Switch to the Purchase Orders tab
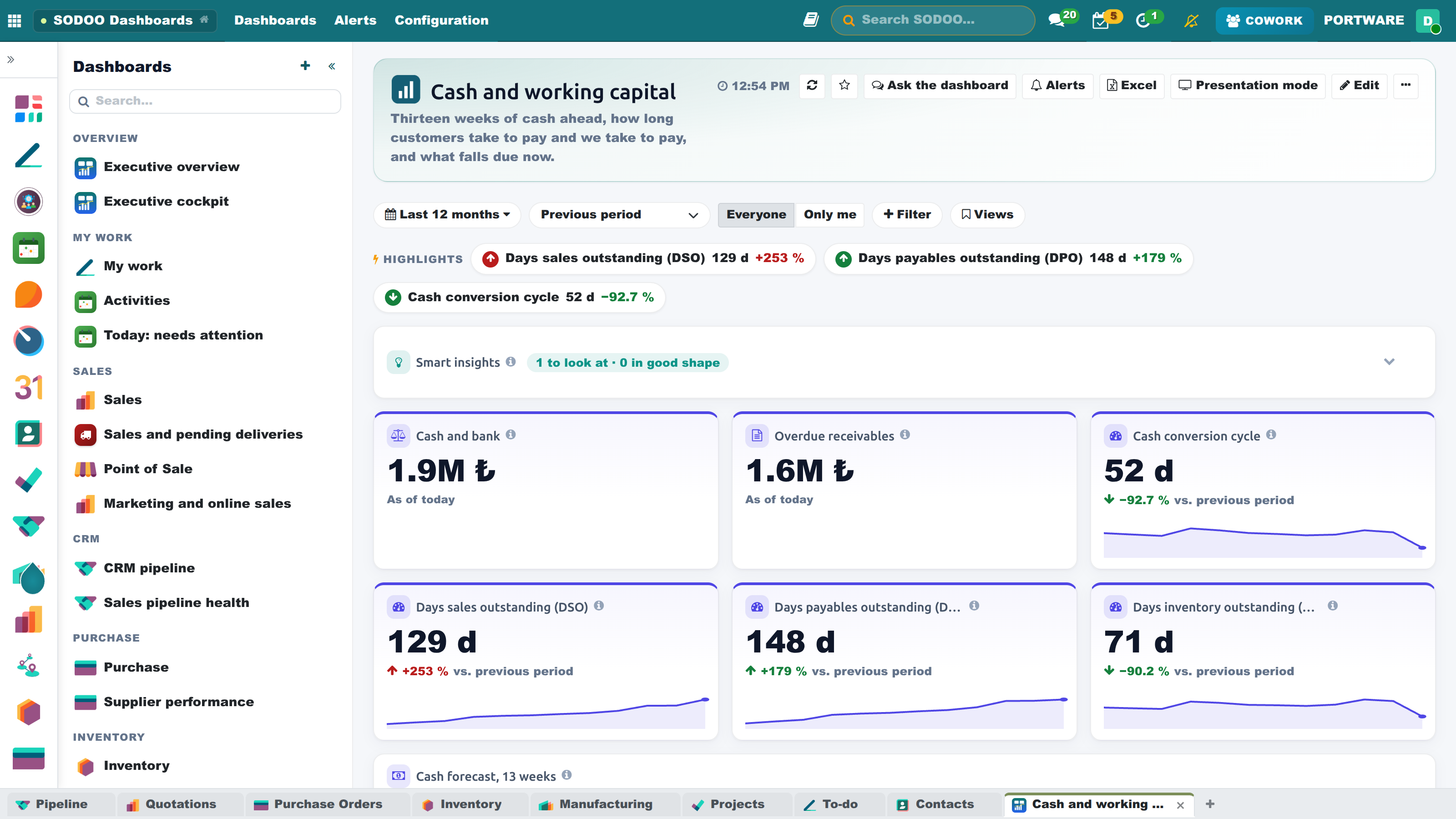Screen dimensions: 1456x819 click(x=328, y=804)
